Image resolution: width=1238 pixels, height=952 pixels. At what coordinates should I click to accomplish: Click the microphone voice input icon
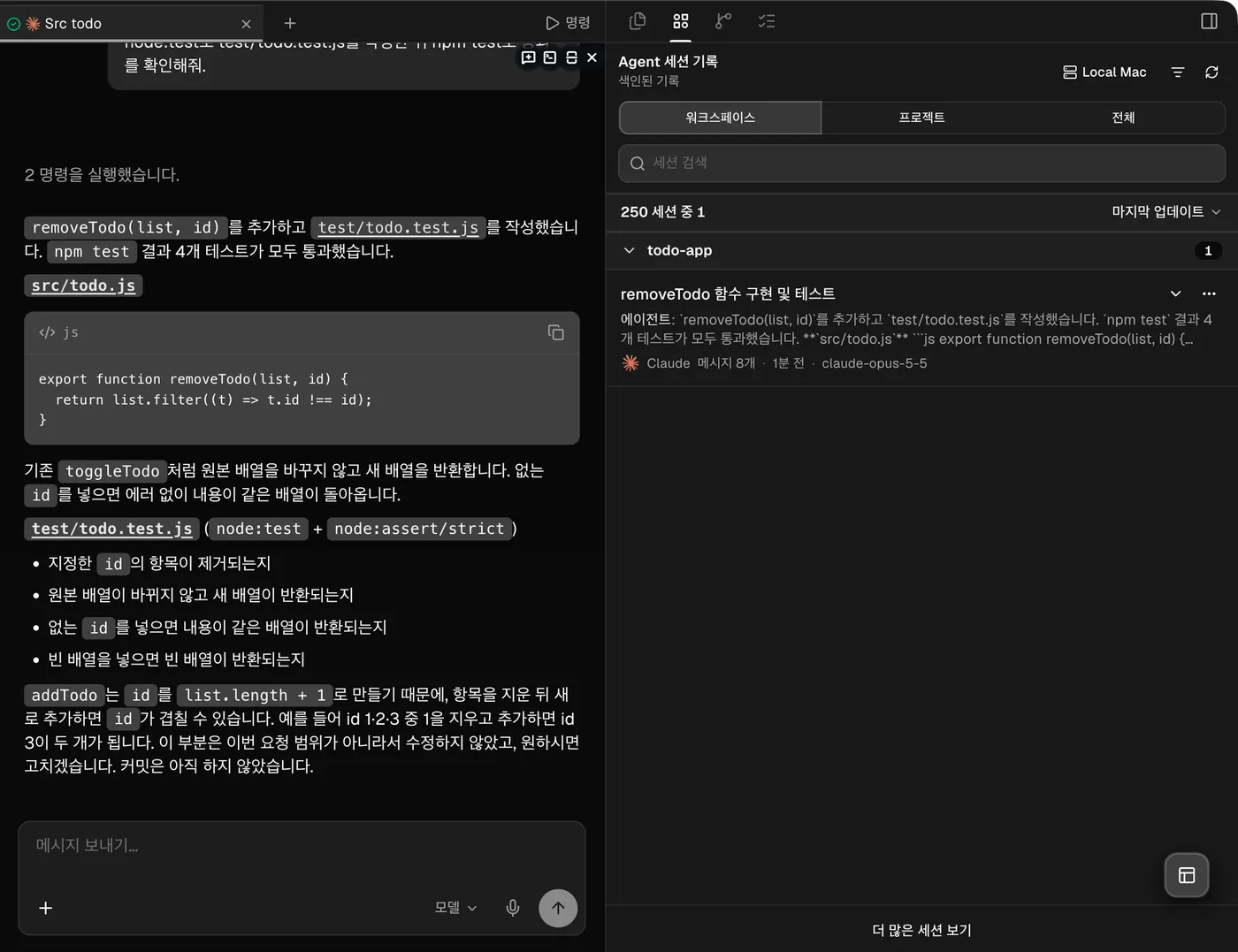click(513, 908)
